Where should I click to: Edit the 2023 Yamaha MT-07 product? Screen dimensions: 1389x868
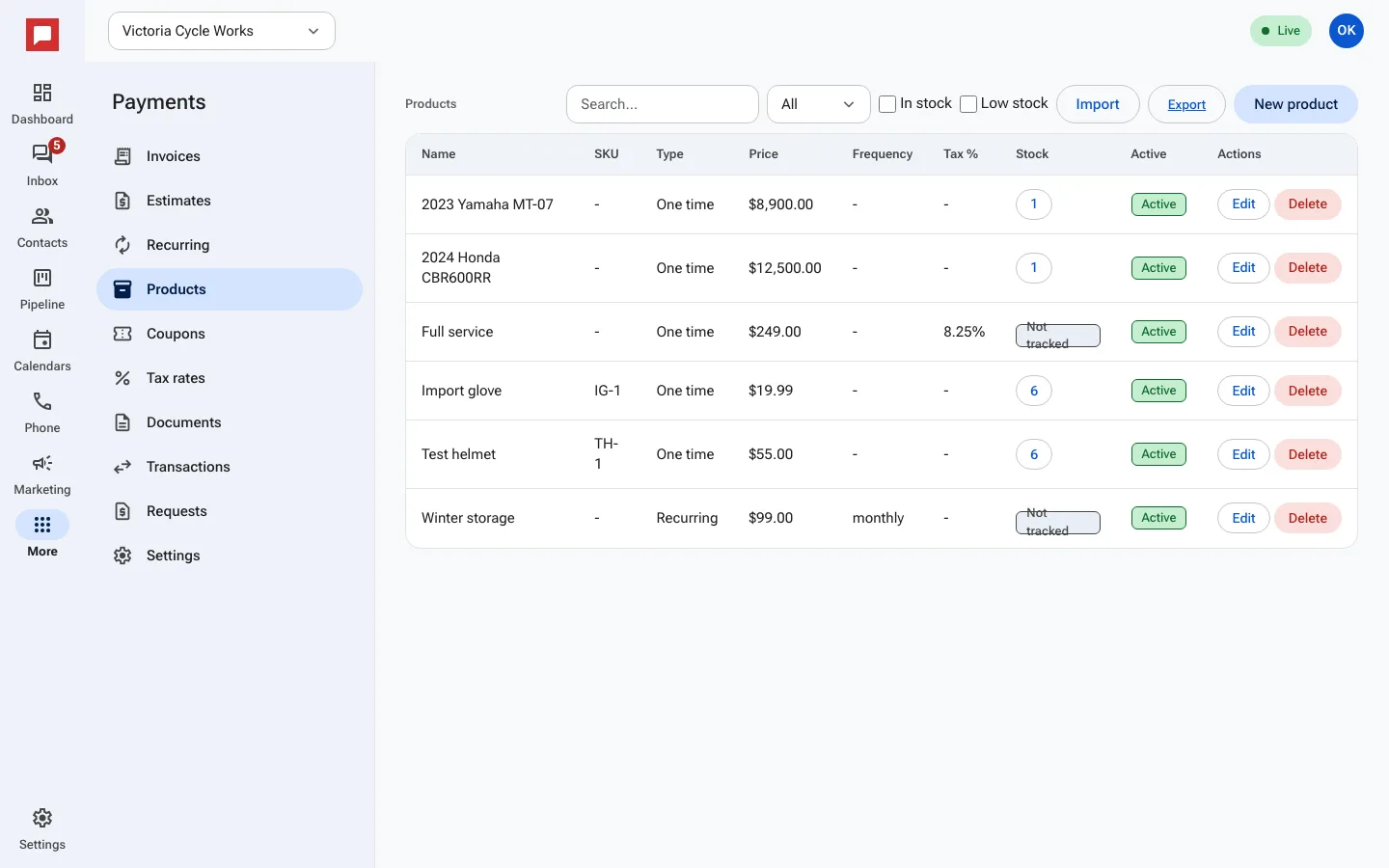[1243, 204]
